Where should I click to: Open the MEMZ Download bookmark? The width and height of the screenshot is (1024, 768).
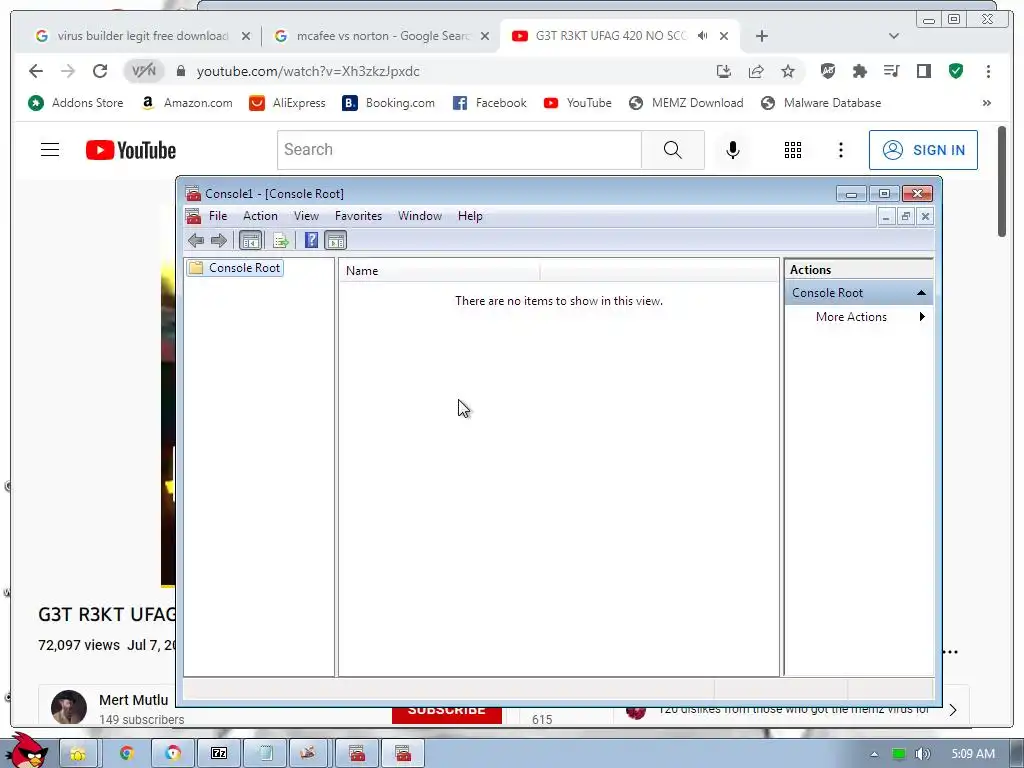click(x=686, y=103)
